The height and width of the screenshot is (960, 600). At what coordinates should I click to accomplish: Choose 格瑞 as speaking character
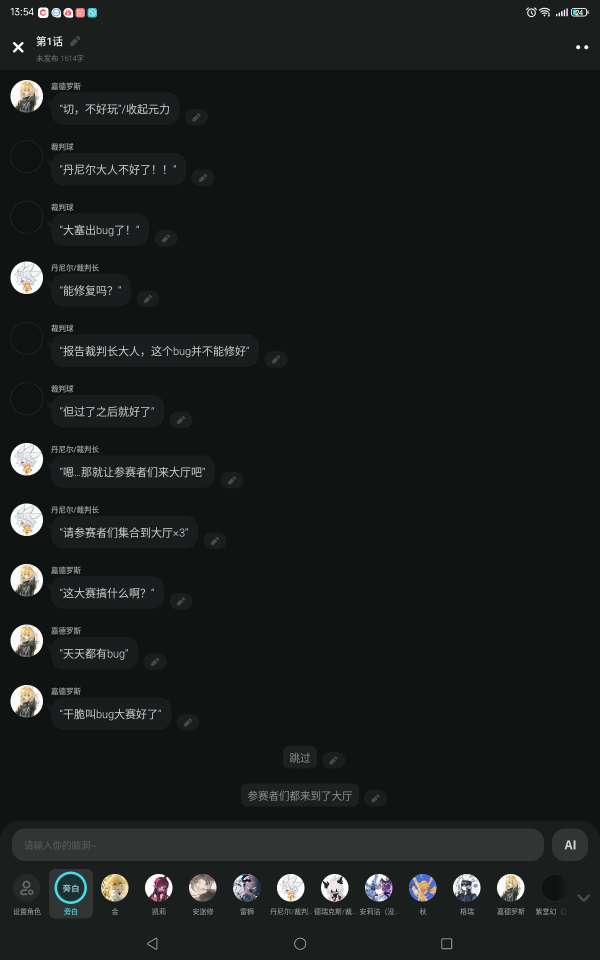[467, 894]
